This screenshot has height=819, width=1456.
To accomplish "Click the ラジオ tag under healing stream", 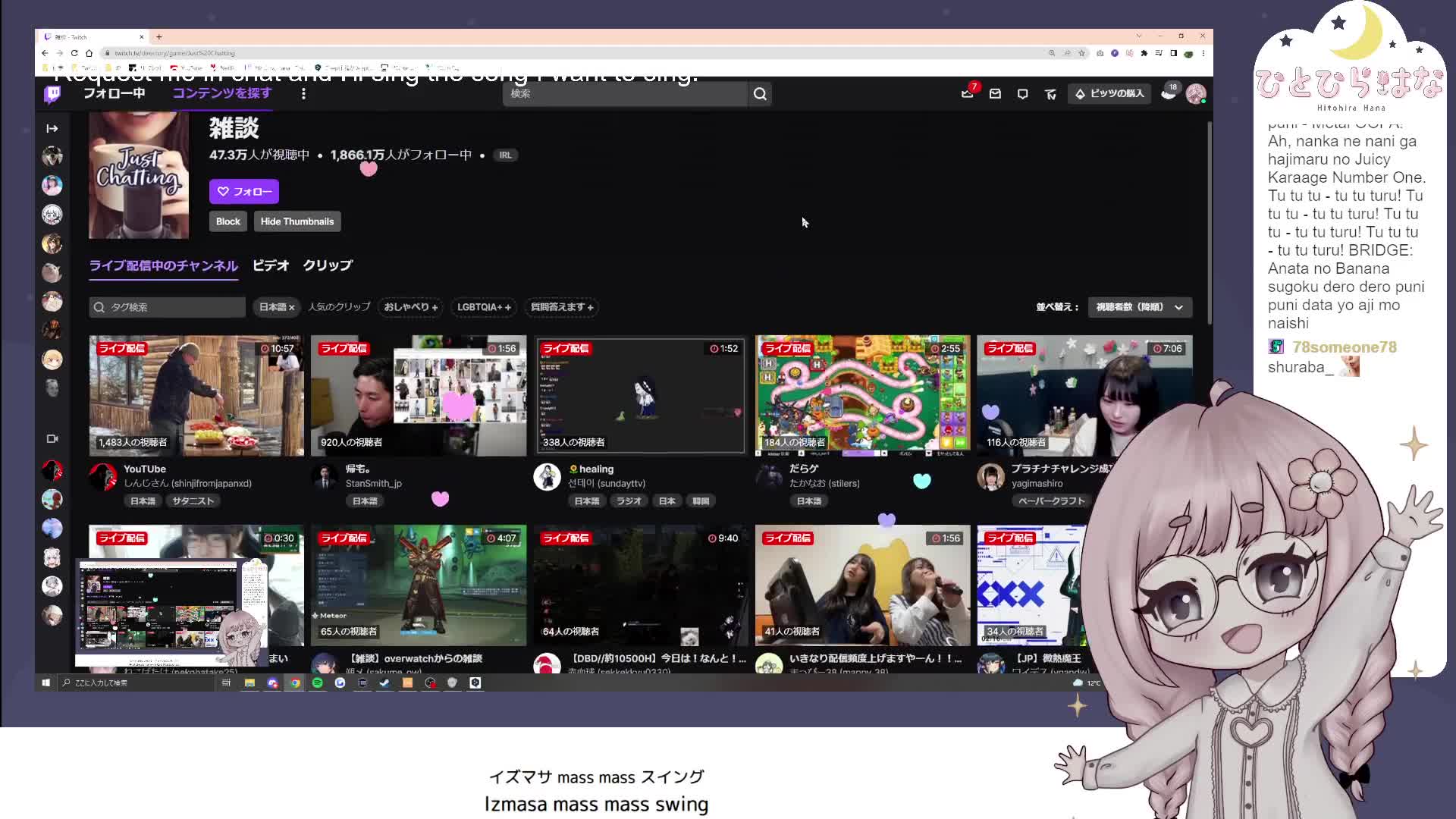I will [629, 501].
